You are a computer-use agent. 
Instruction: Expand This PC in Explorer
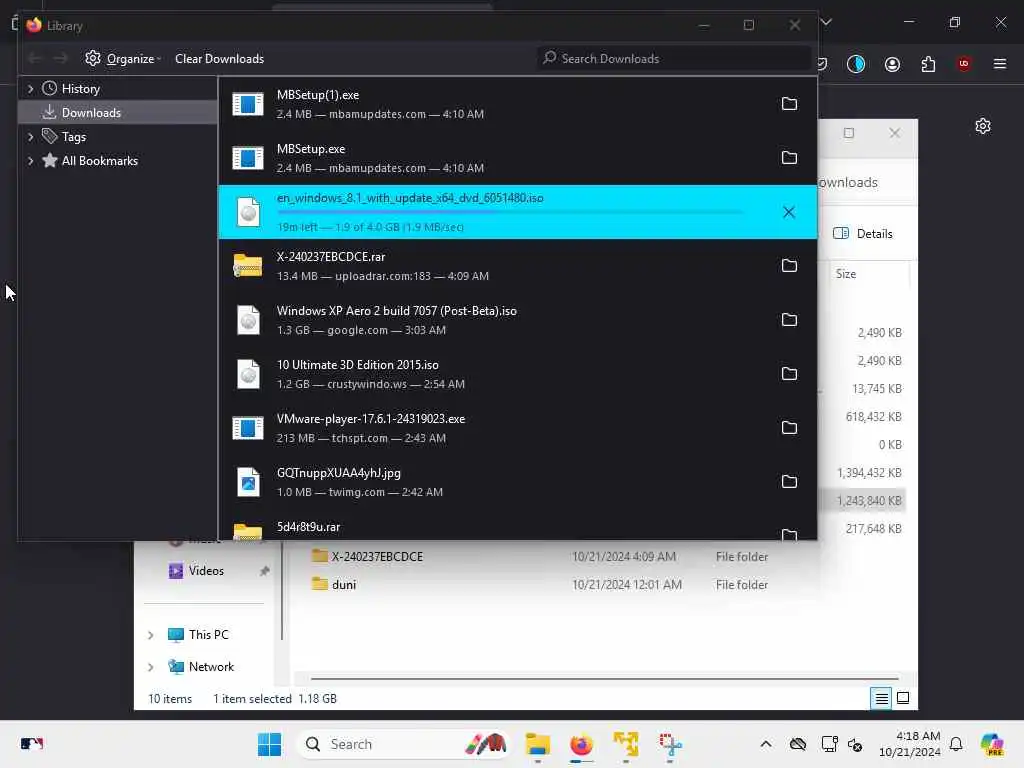151,635
